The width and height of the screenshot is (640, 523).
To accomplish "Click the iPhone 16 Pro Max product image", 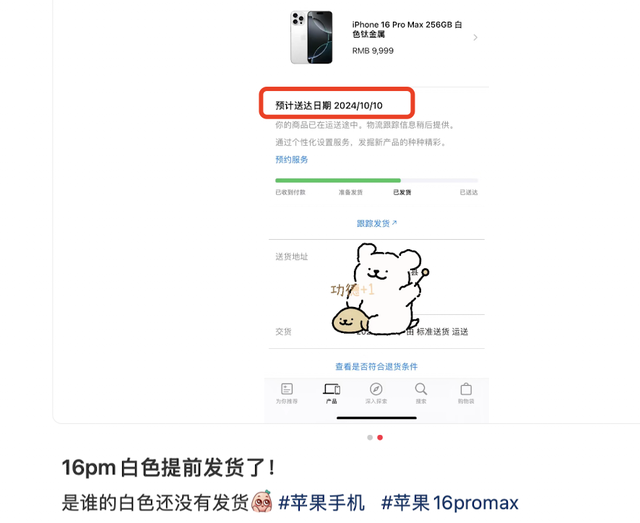I will click(311, 37).
